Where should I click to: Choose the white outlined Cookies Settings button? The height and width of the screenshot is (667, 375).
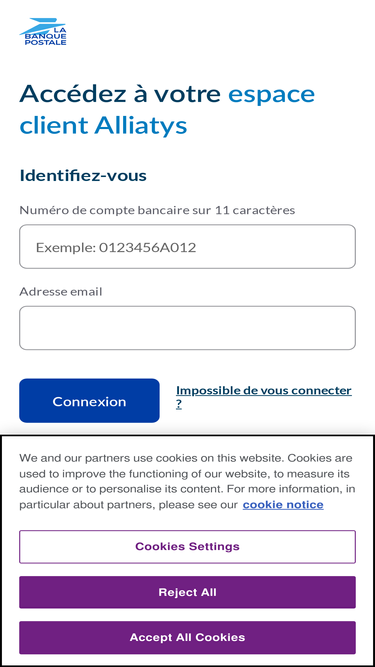click(187, 547)
